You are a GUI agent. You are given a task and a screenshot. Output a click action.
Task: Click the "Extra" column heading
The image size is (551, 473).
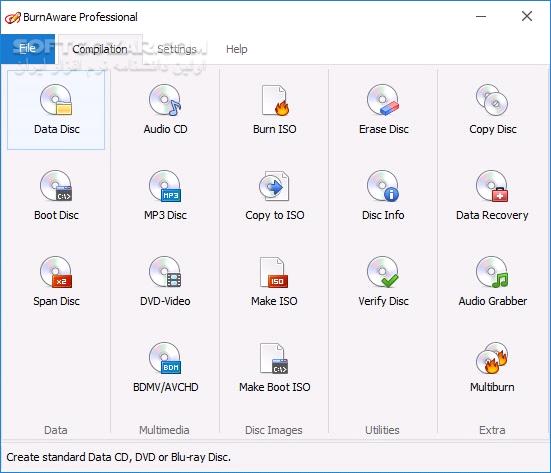pos(492,430)
